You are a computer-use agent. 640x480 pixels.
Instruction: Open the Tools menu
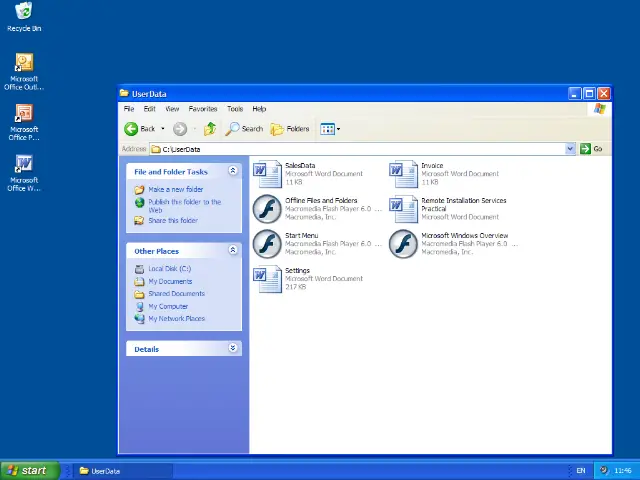click(x=235, y=108)
